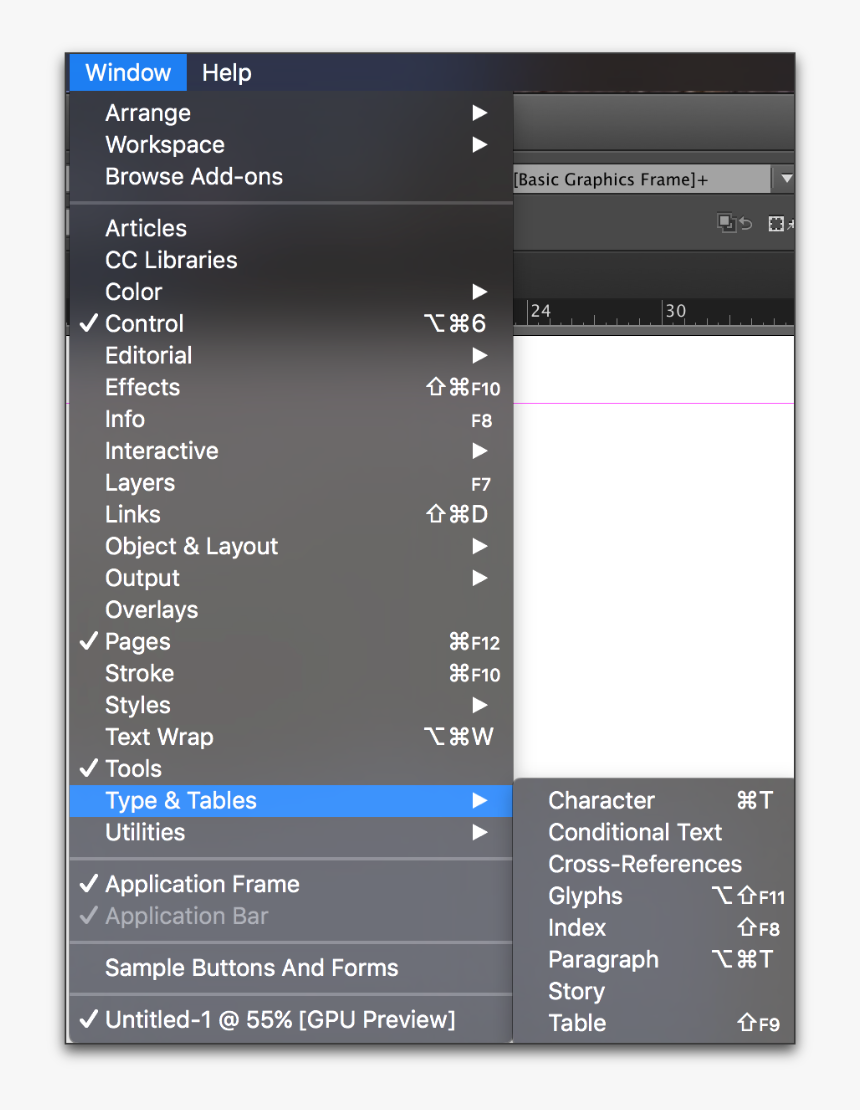860x1110 pixels.
Task: Toggle the Tools panel checkmark
Action: 291,769
